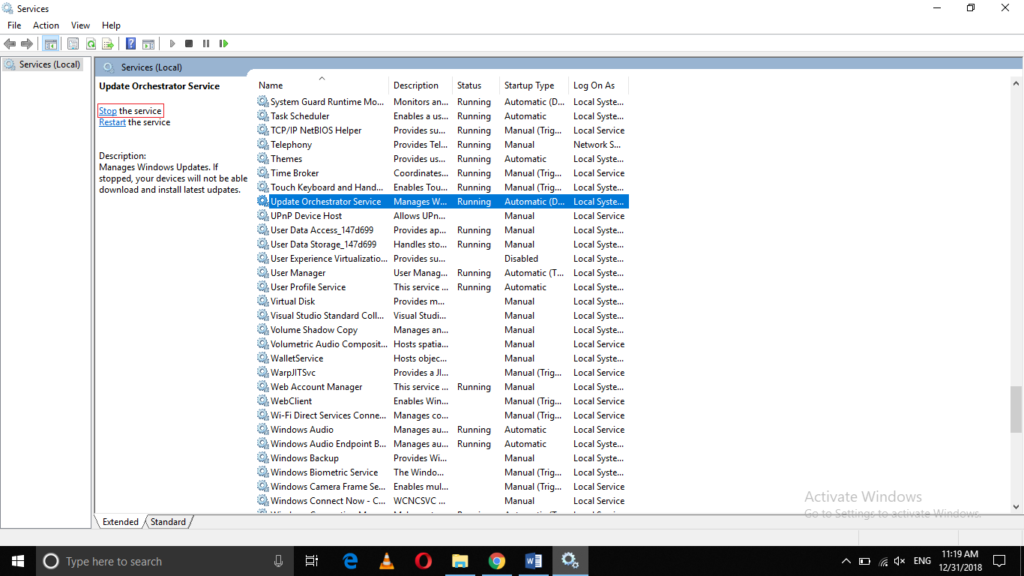Viewport: 1024px width, 576px height.
Task: Open the Windows Start menu
Action: coord(18,561)
